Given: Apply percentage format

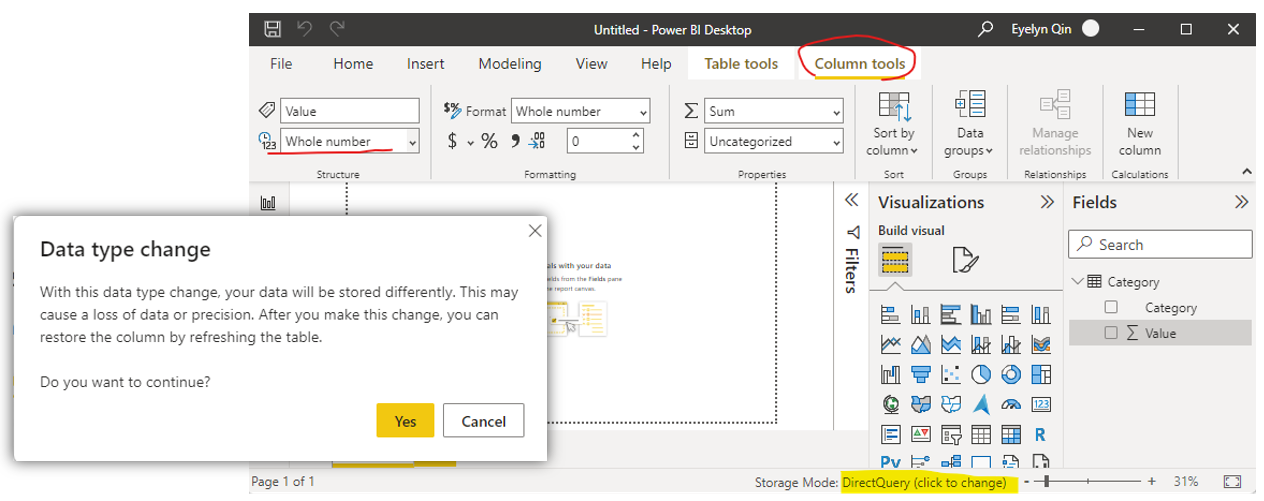Looking at the screenshot, I should pos(489,141).
